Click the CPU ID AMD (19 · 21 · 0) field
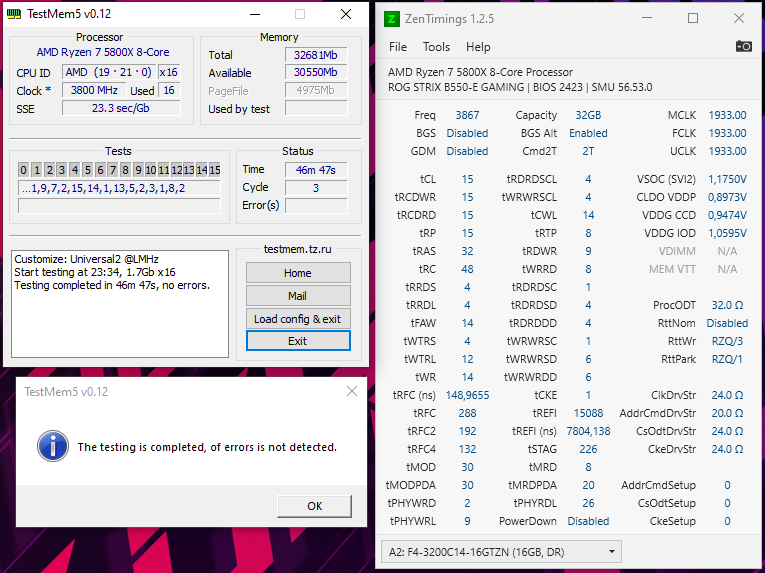This screenshot has width=765, height=573. click(109, 72)
